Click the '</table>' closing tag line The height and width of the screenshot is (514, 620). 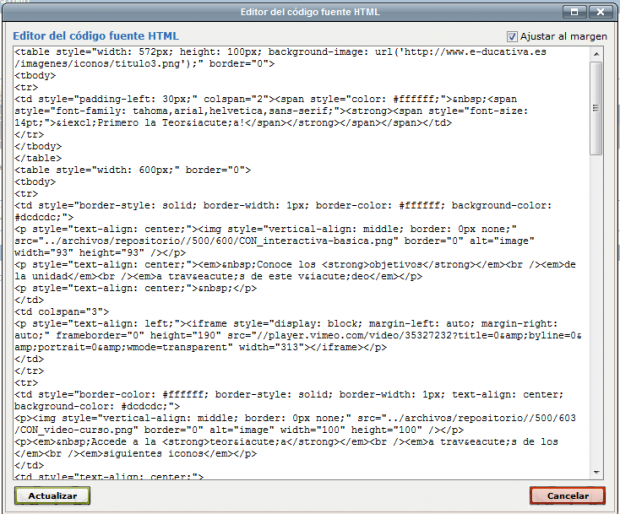[38, 158]
